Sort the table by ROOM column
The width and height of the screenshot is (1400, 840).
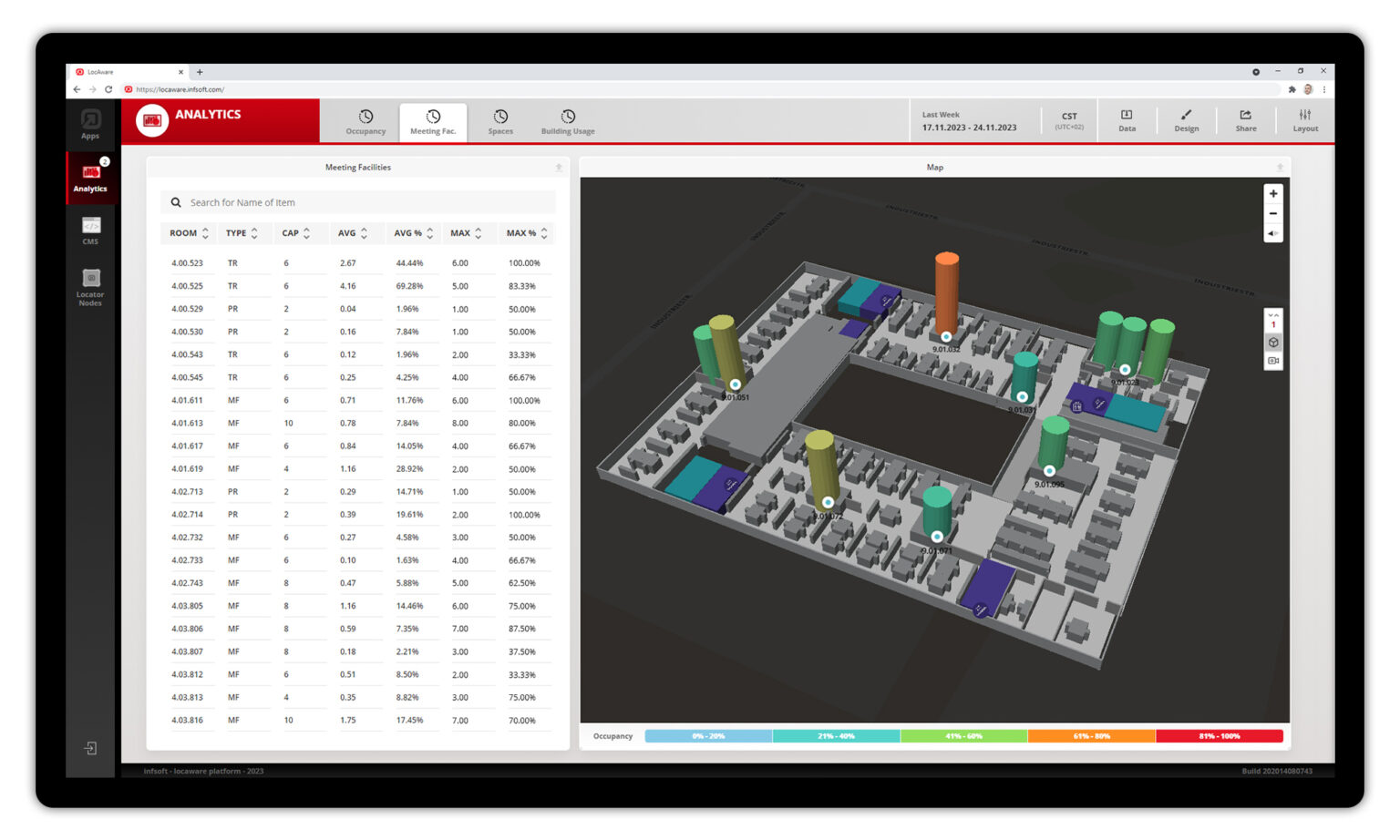pos(189,233)
